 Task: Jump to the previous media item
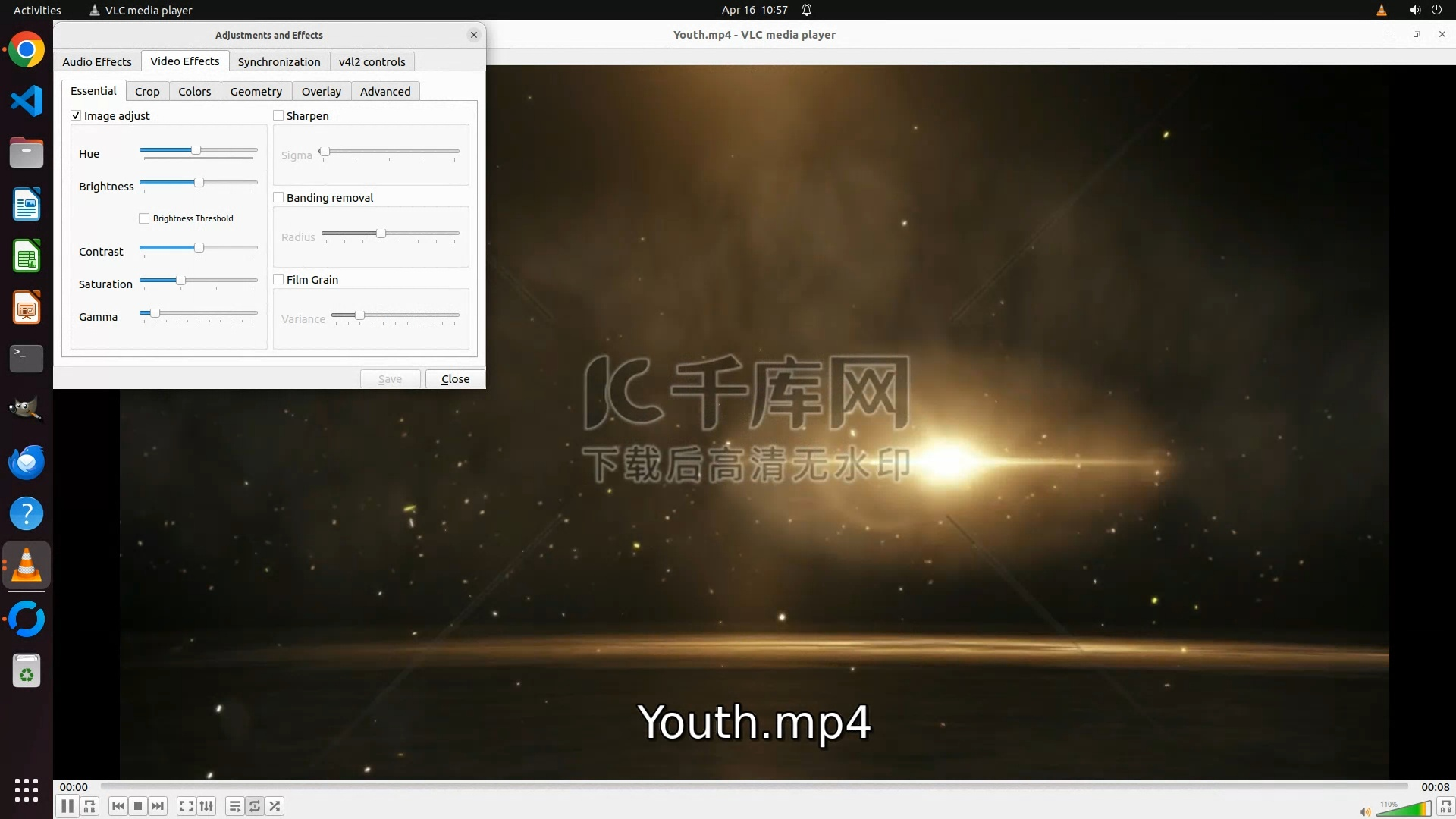118,806
